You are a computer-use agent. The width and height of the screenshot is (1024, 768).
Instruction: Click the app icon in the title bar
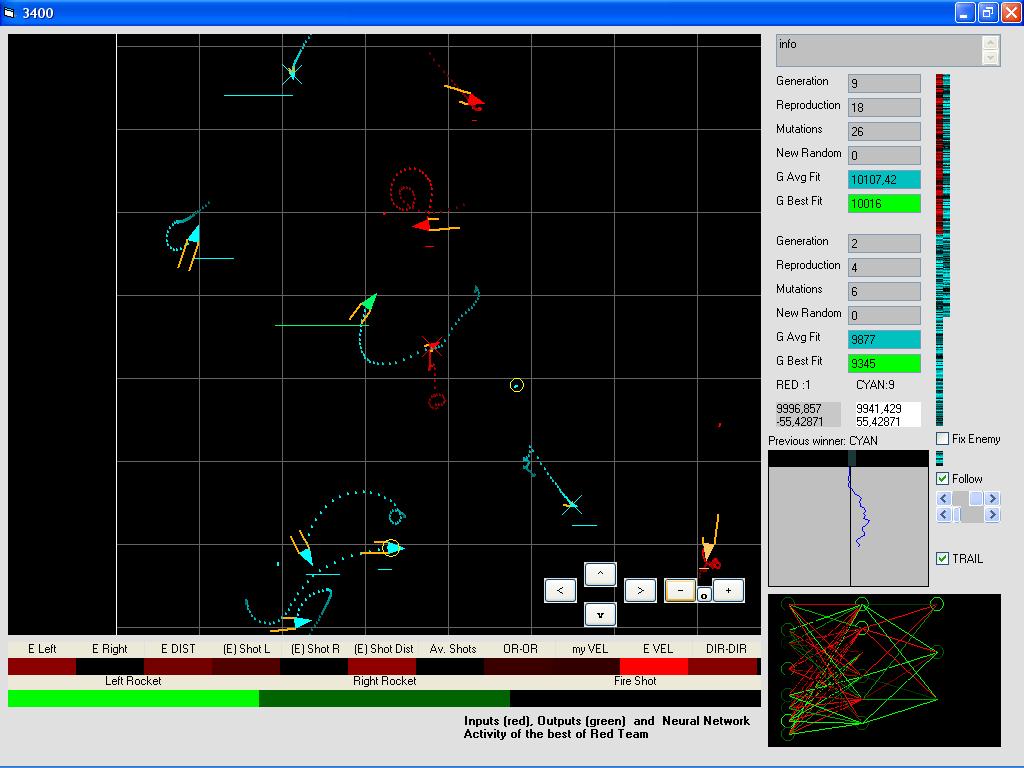pyautogui.click(x=11, y=13)
